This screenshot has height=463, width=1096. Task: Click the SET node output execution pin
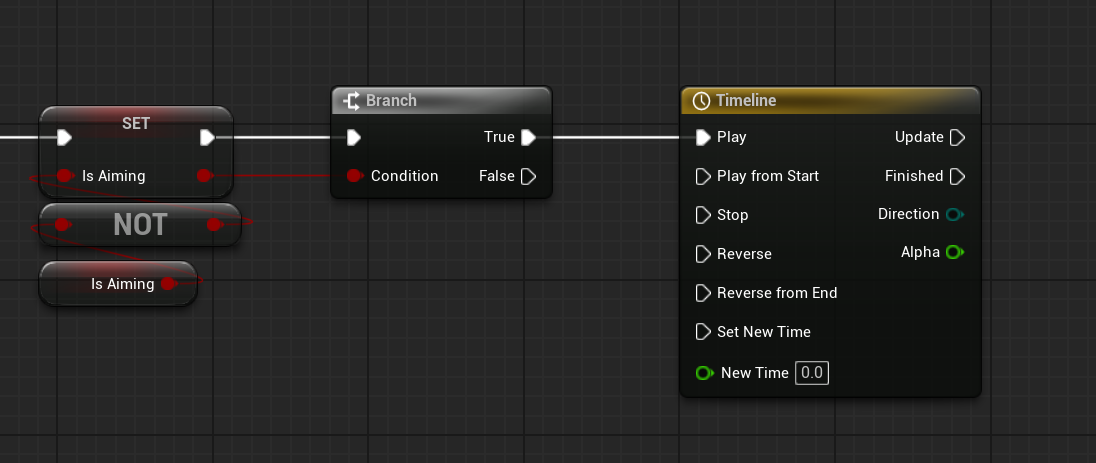coord(207,137)
